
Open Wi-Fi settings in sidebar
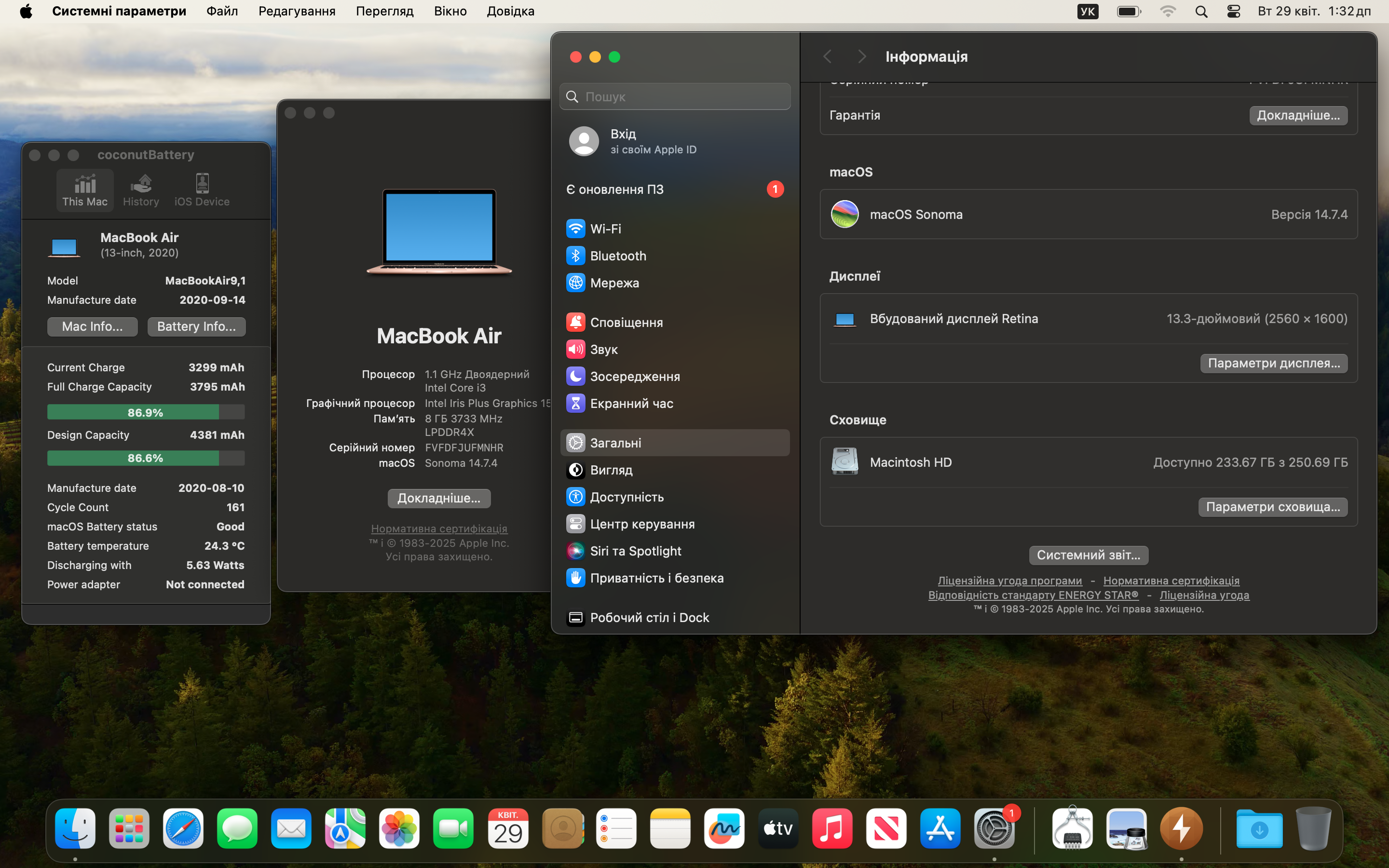pyautogui.click(x=675, y=229)
